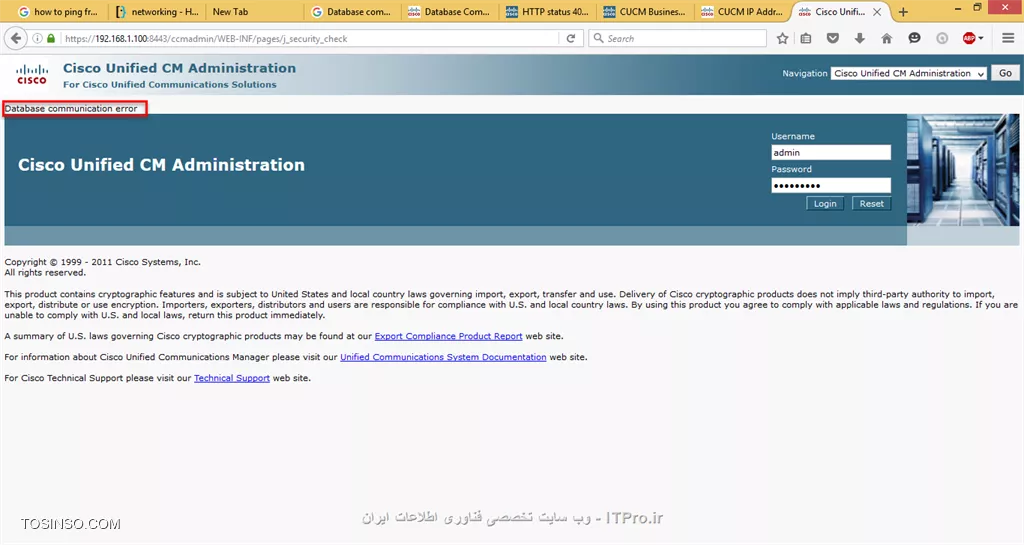The width and height of the screenshot is (1024, 545).
Task: Go back with the browser back arrow
Action: coord(16,39)
